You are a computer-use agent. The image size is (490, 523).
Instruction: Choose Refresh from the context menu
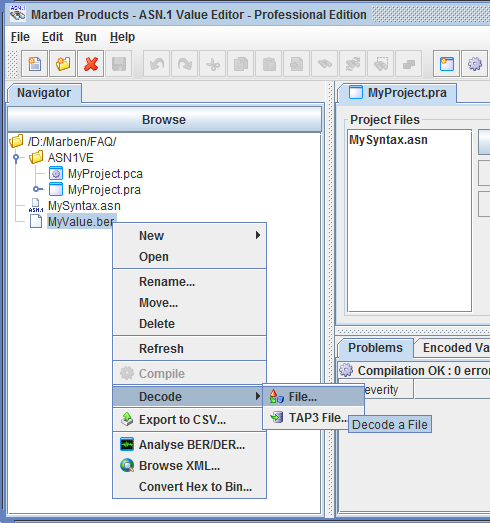189,348
